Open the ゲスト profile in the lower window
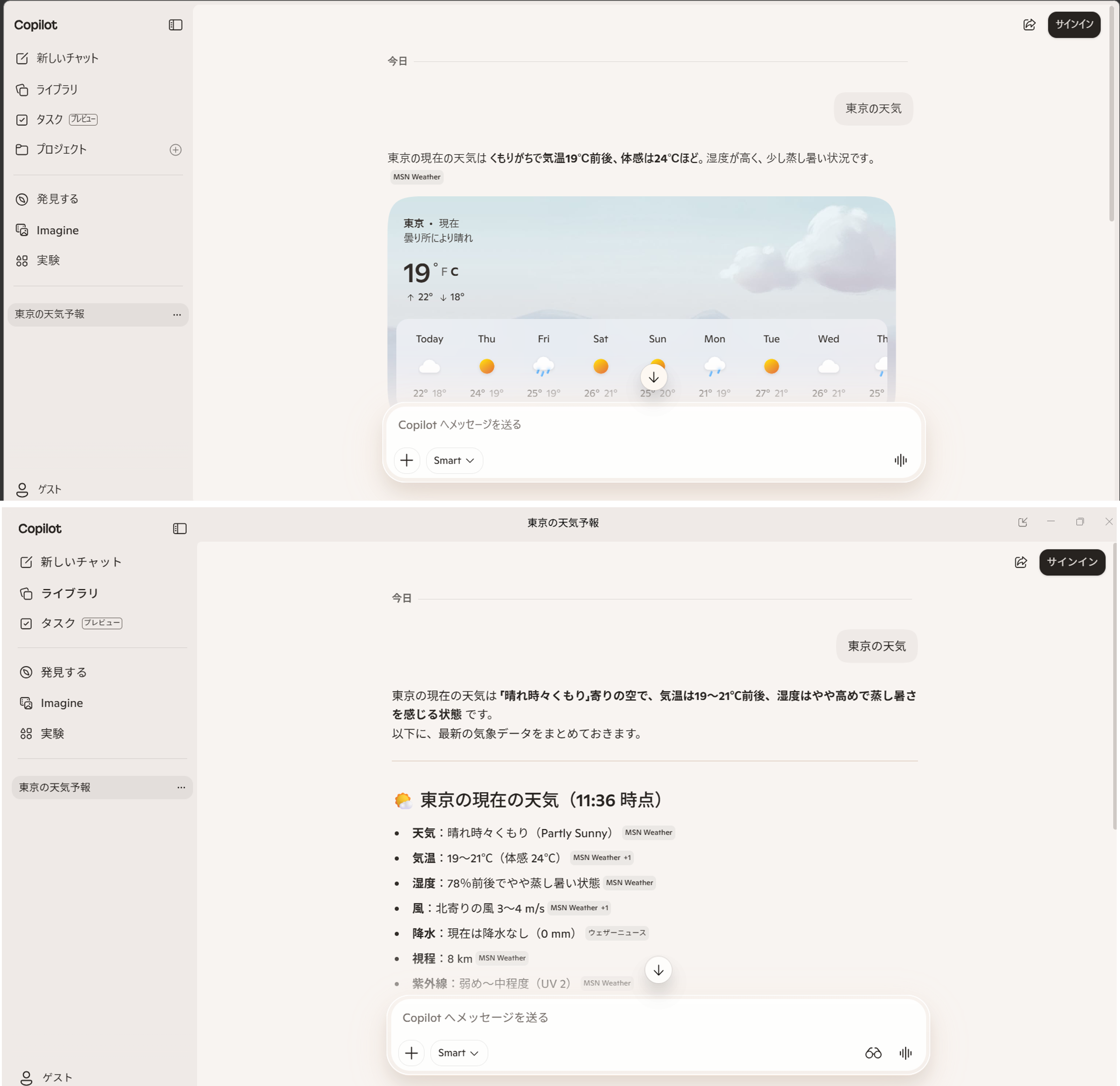Image resolution: width=1120 pixels, height=1086 pixels. pos(46,1078)
